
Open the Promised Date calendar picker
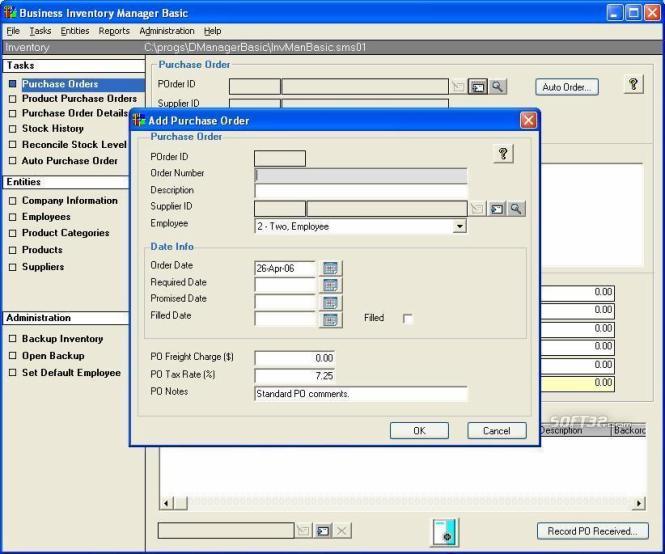coord(330,302)
